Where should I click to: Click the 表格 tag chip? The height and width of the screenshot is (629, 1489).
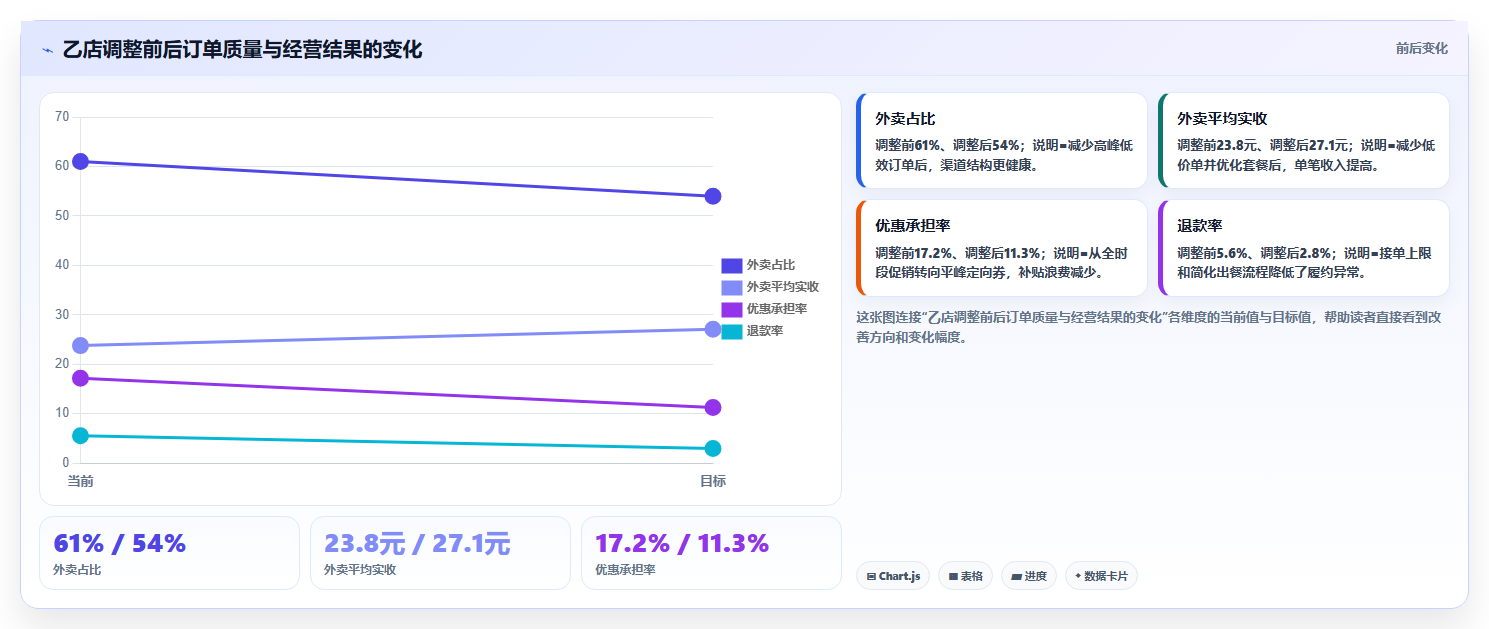(x=965, y=576)
